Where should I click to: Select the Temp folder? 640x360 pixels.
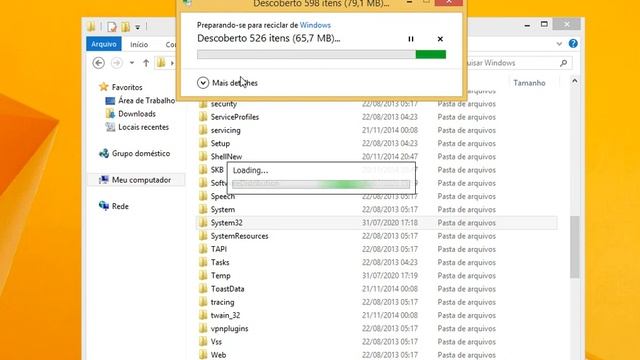[x=220, y=276]
